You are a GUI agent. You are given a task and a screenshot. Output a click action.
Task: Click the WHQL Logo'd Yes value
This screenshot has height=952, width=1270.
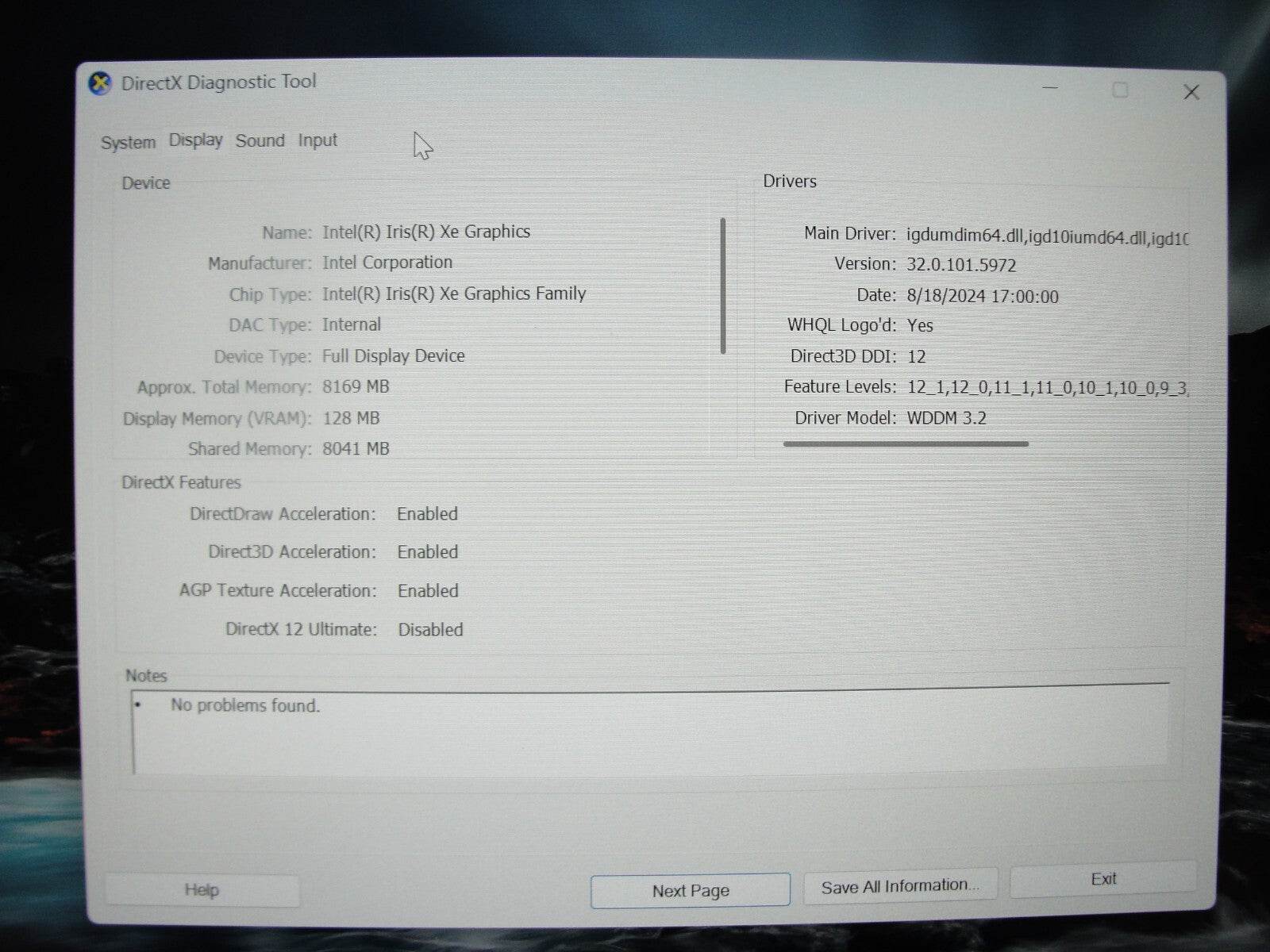pos(922,325)
